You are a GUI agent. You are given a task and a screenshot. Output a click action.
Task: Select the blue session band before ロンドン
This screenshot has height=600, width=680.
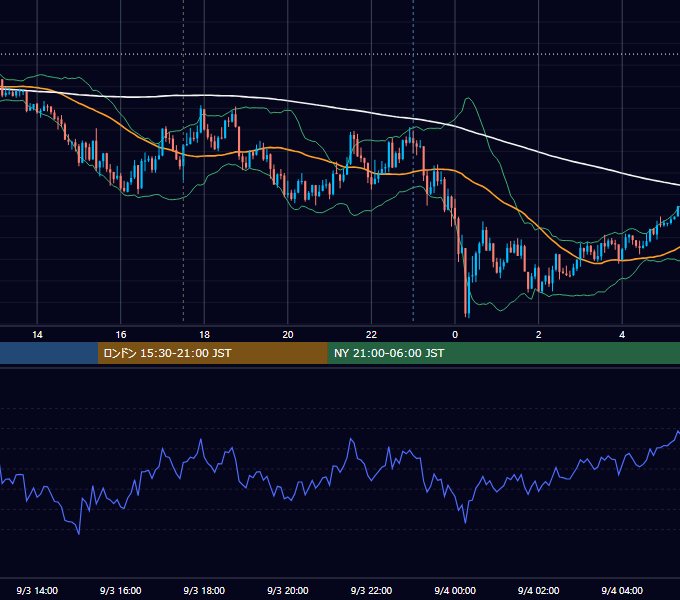(x=49, y=353)
